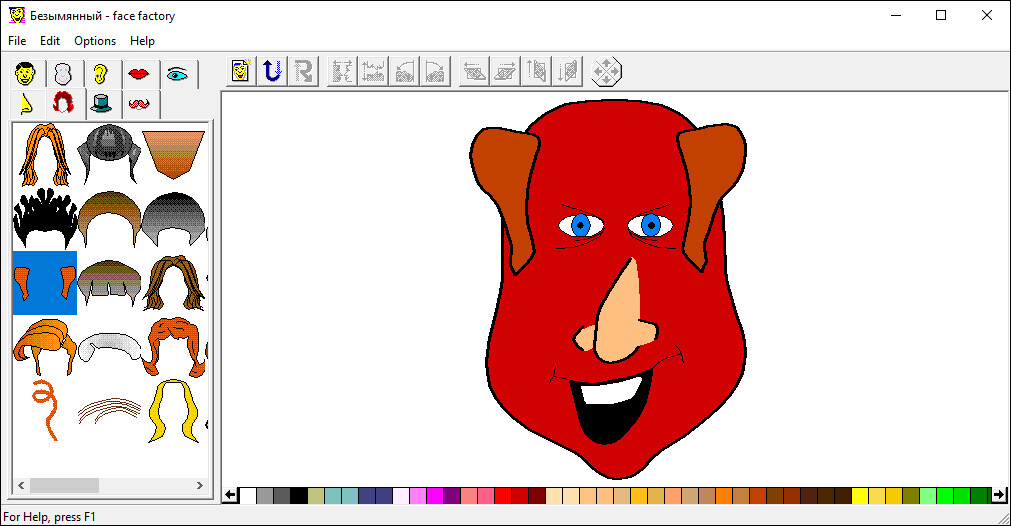This screenshot has width=1011, height=526.
Task: Pick the gray bowl cut hair thumbnail
Action: point(173,219)
